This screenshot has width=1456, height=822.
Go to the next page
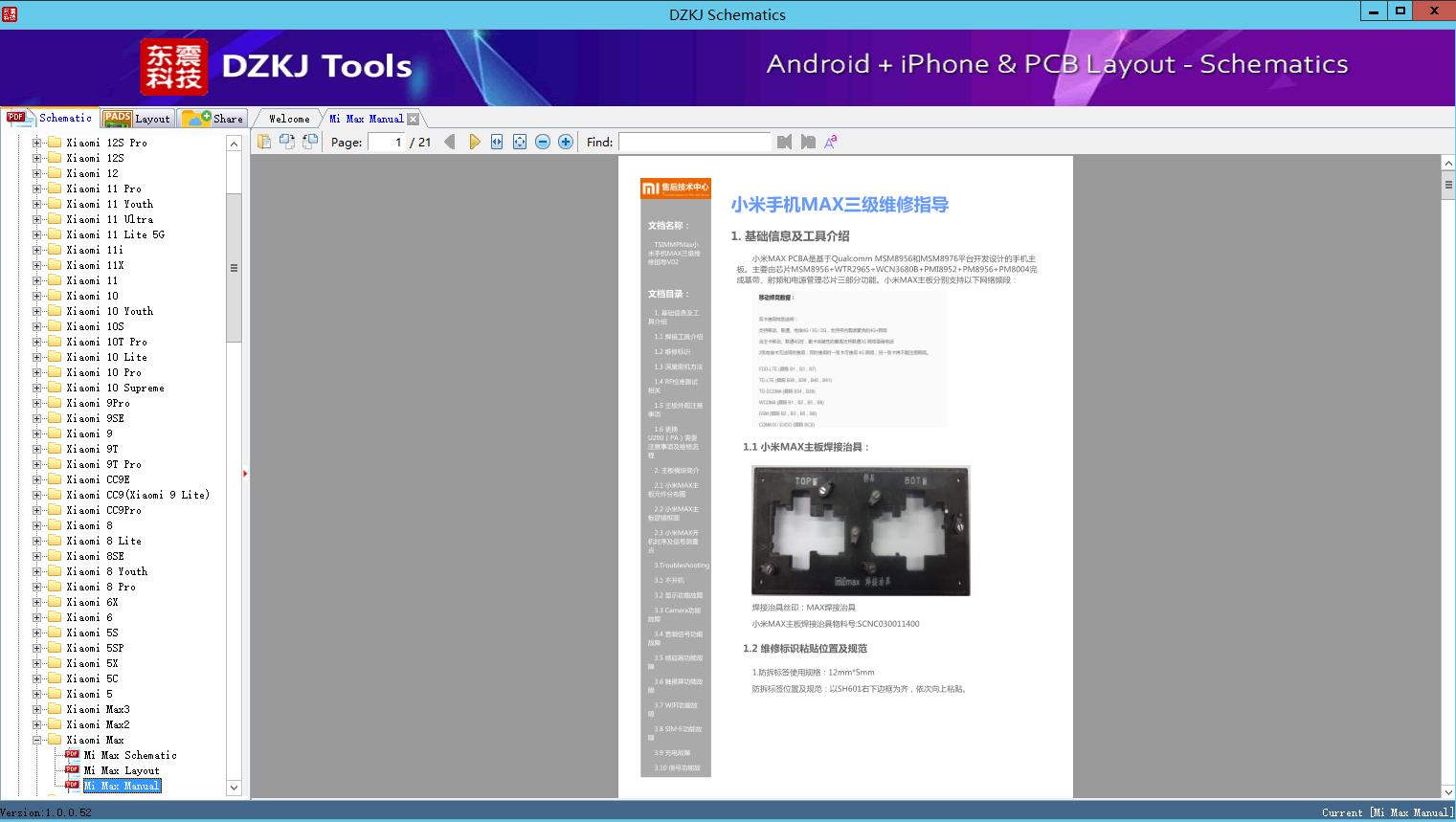point(474,142)
